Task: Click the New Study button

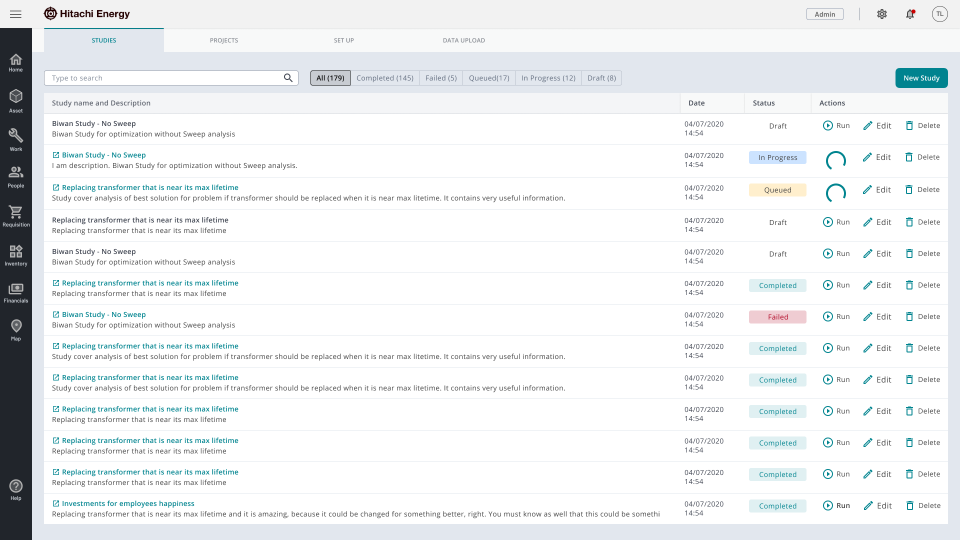Action: point(921,78)
